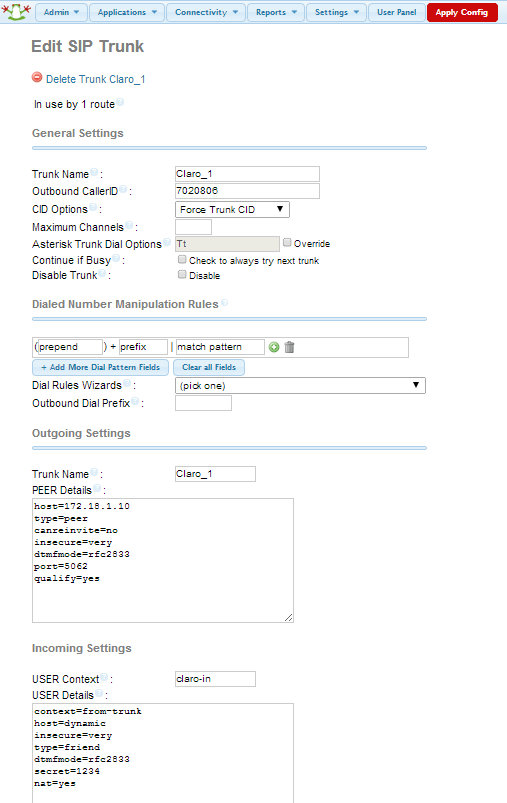Click the prepend dial pattern field
The height and width of the screenshot is (803, 507).
tap(70, 347)
